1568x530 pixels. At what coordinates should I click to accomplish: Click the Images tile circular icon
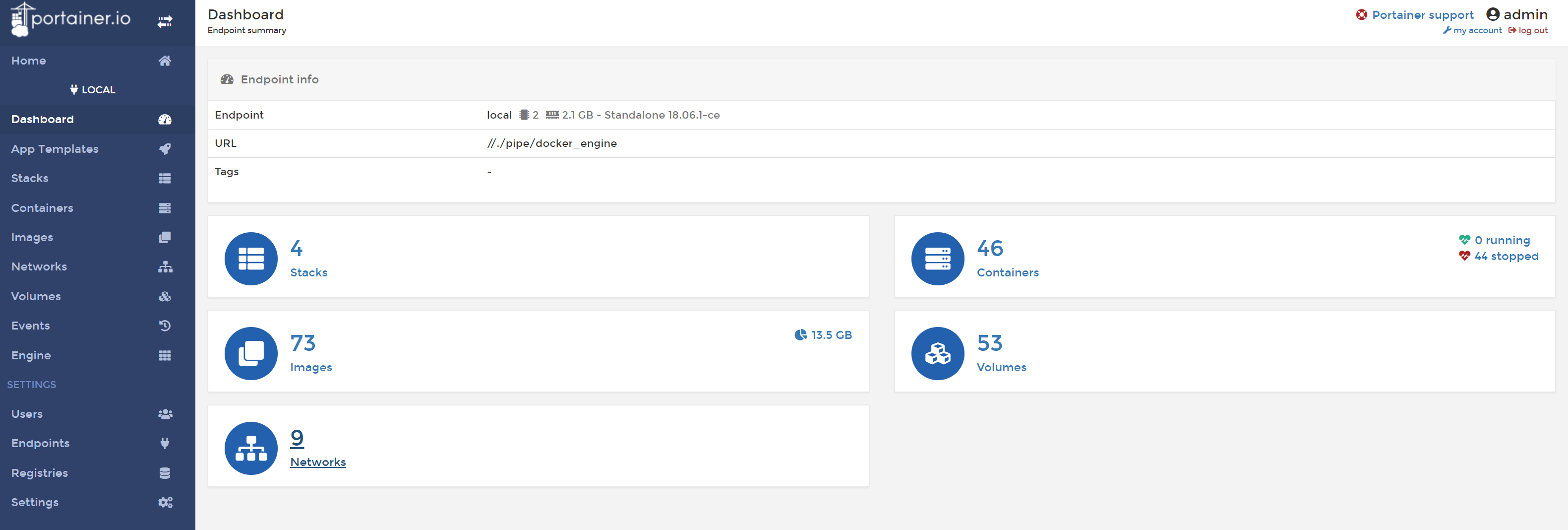[251, 353]
